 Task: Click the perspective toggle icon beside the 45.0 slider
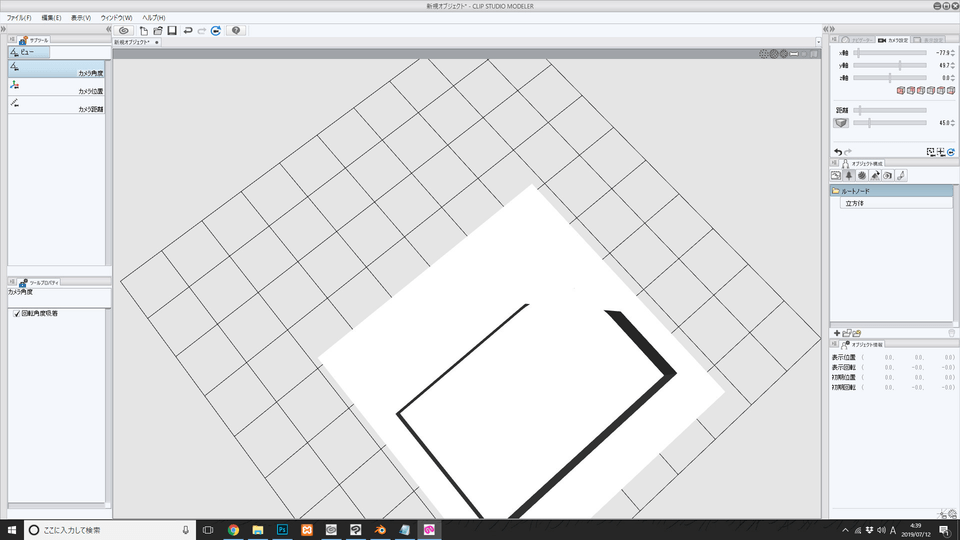point(841,123)
